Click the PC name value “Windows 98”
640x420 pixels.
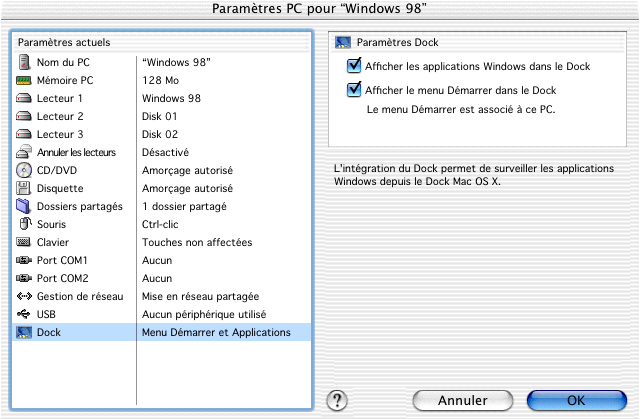click(x=176, y=62)
